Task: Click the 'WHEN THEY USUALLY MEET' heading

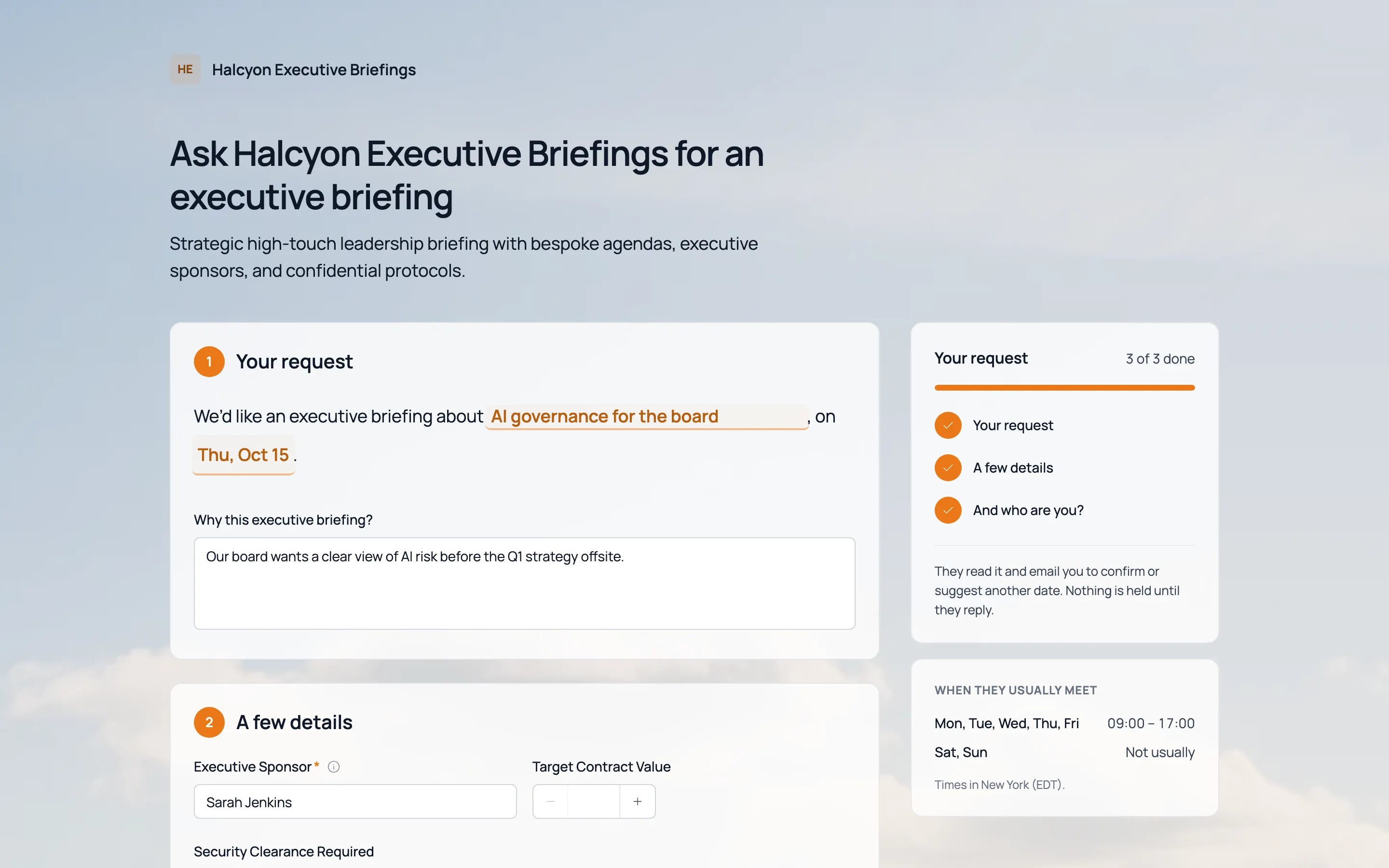Action: point(1015,690)
